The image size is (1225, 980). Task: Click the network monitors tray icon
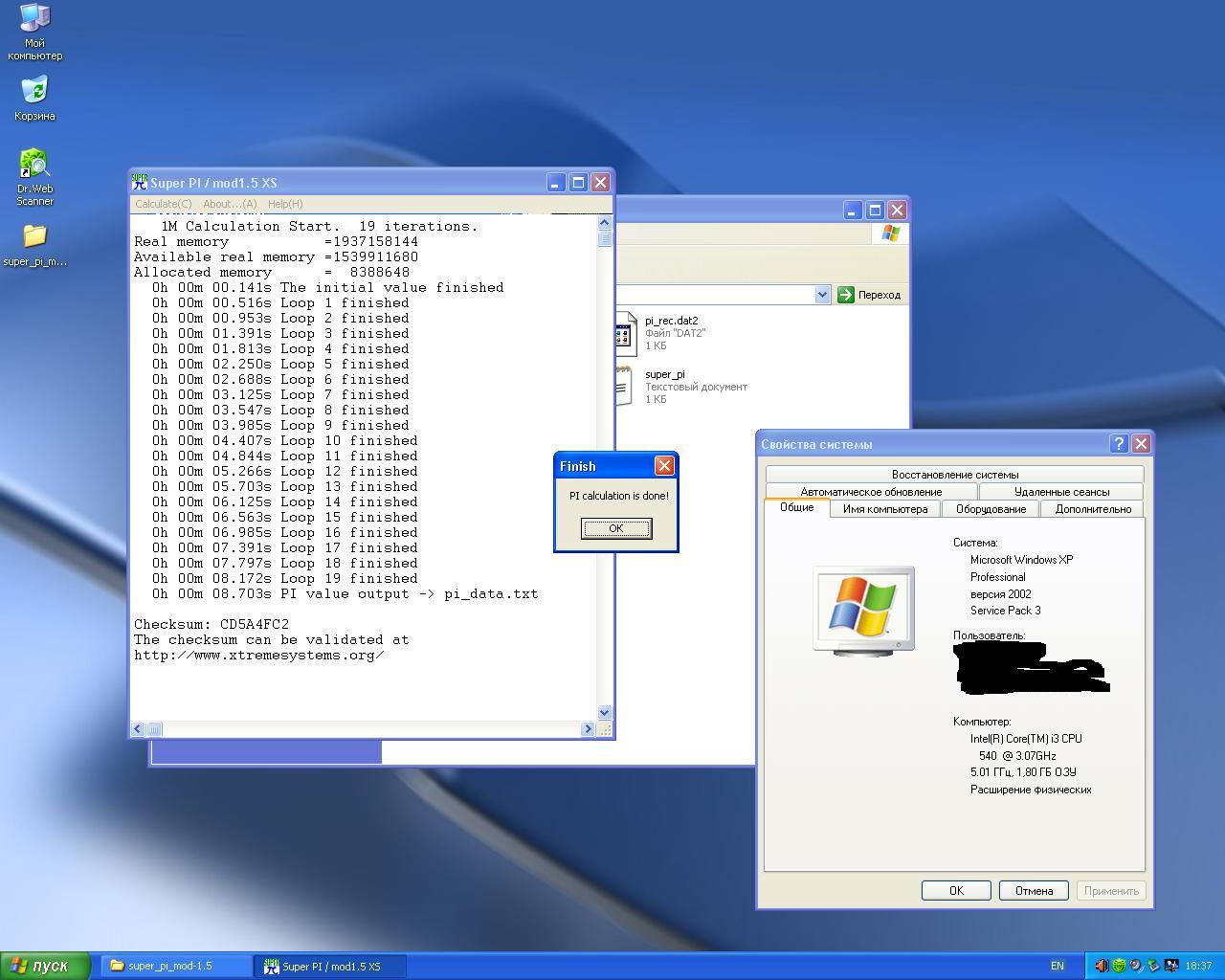[x=1170, y=966]
